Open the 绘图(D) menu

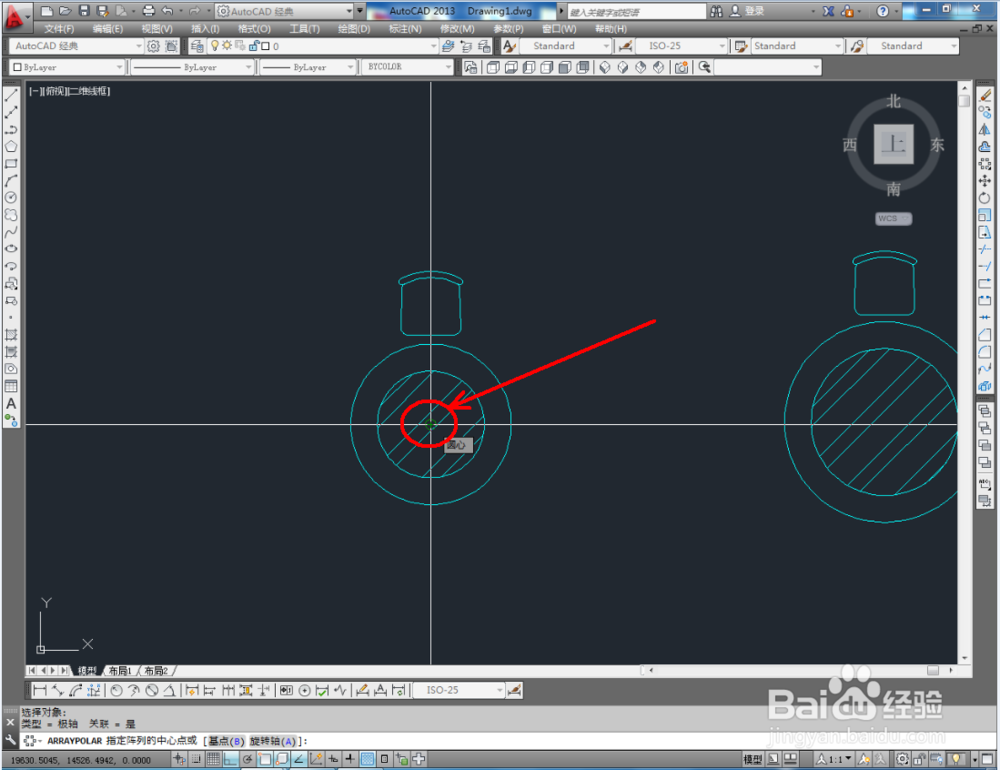[x=354, y=29]
